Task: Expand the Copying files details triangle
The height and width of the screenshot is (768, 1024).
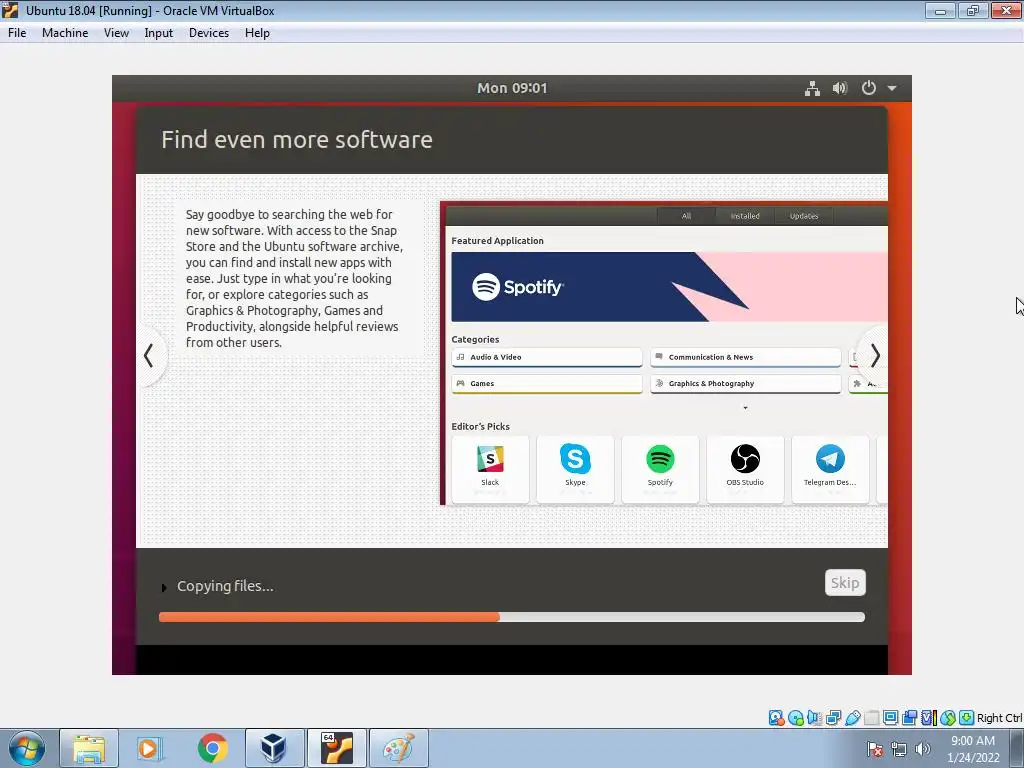Action: tap(164, 588)
